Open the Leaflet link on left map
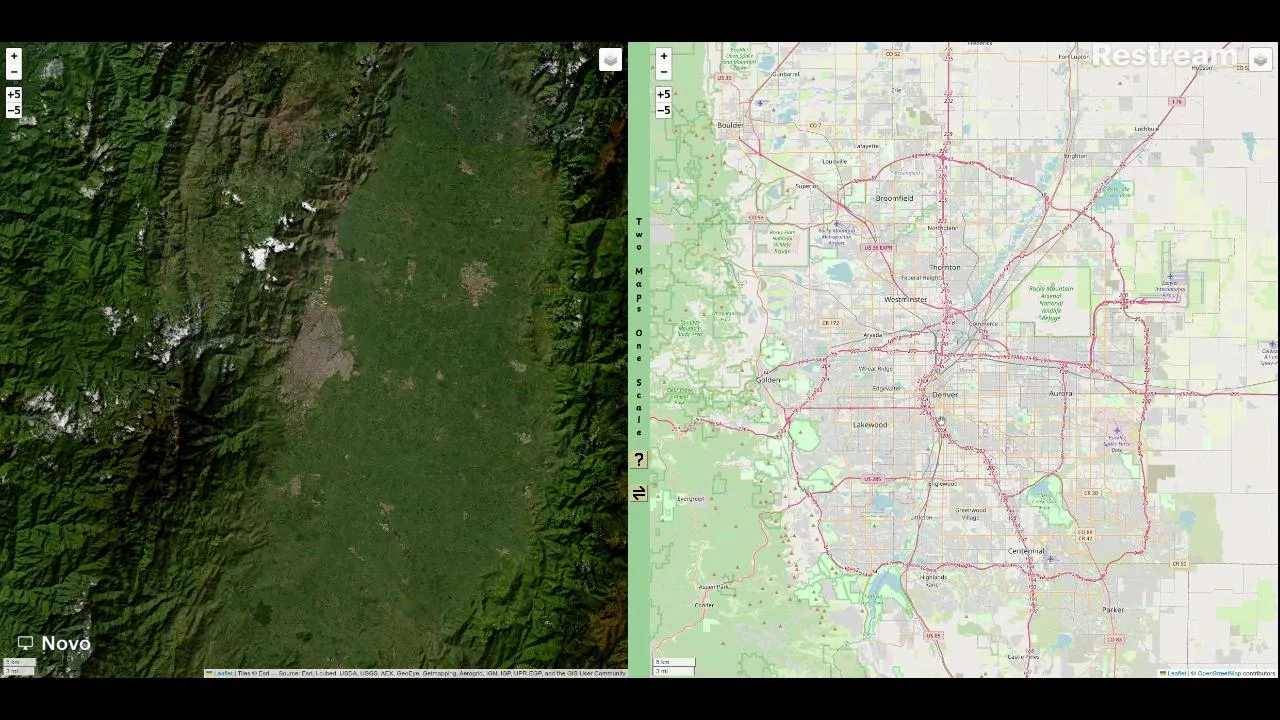 223,673
